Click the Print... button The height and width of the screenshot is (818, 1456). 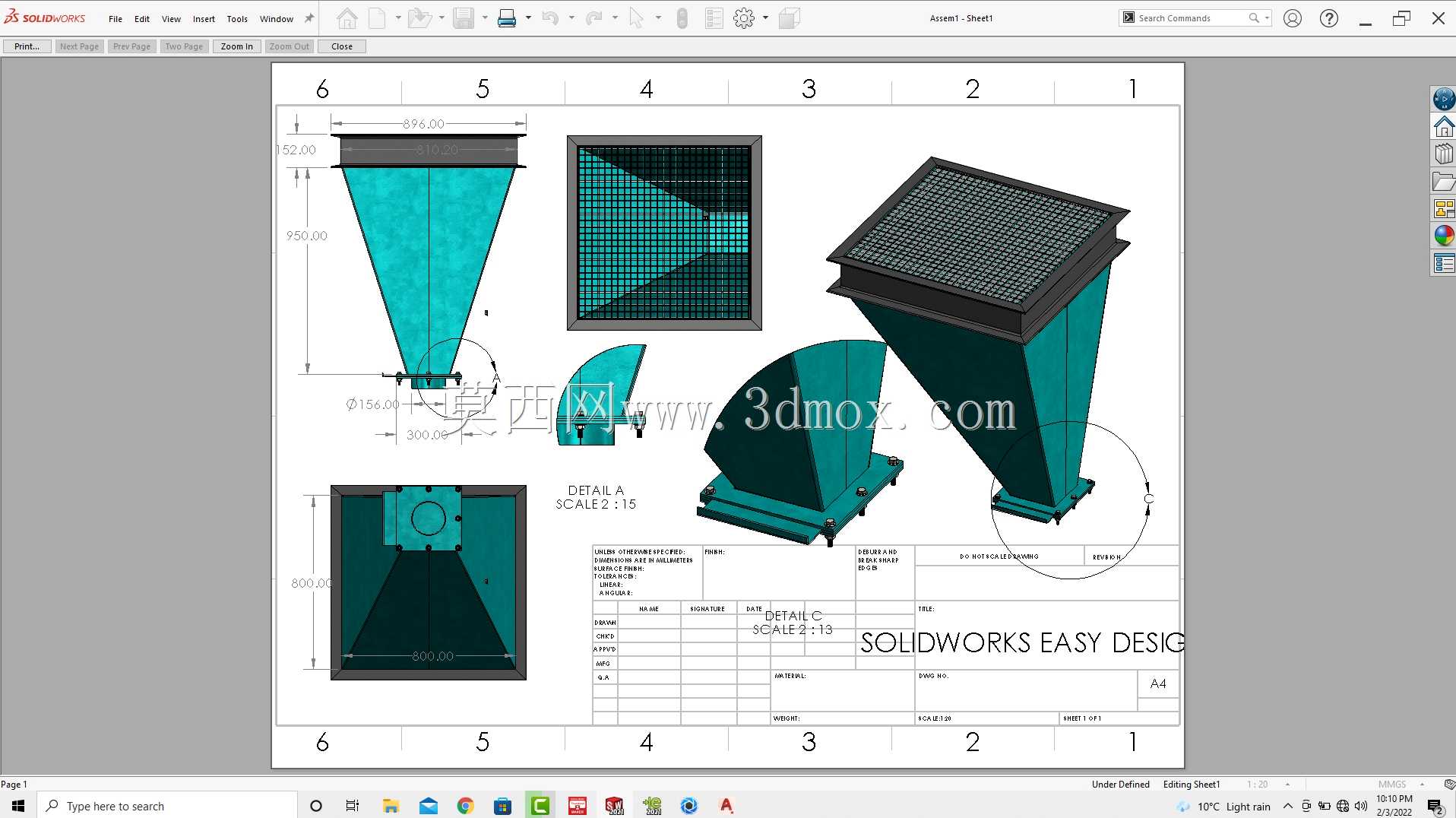(27, 46)
